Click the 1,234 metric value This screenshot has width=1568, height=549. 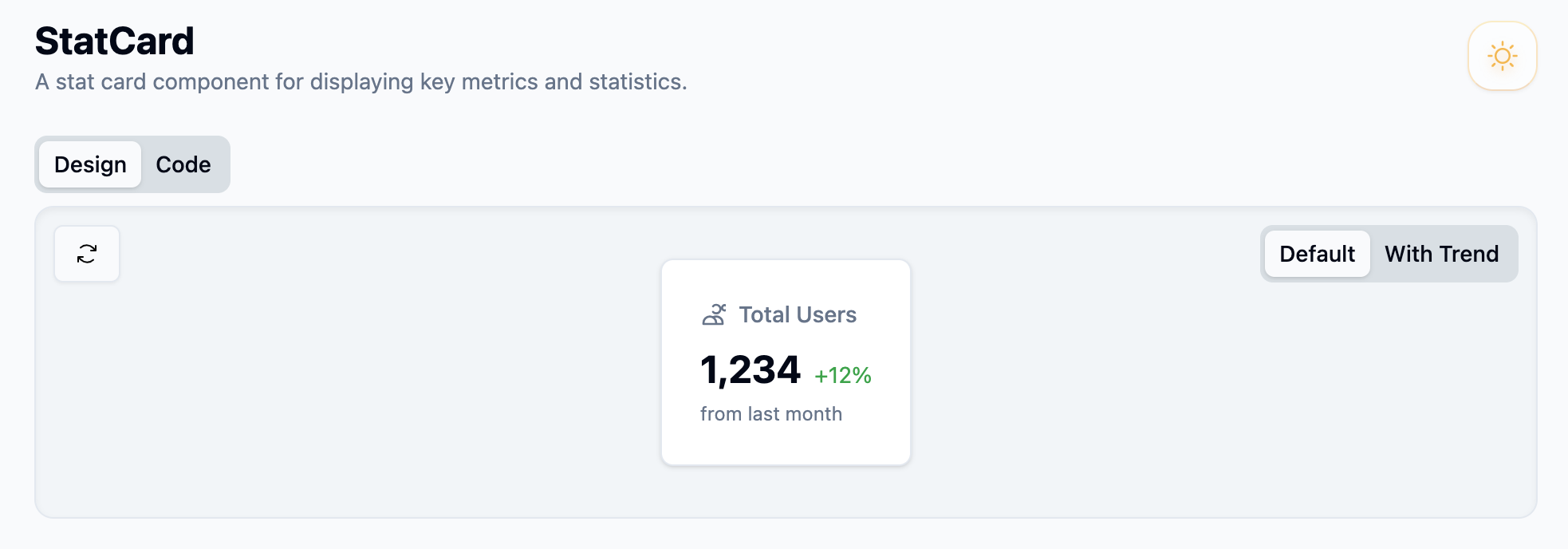[751, 370]
